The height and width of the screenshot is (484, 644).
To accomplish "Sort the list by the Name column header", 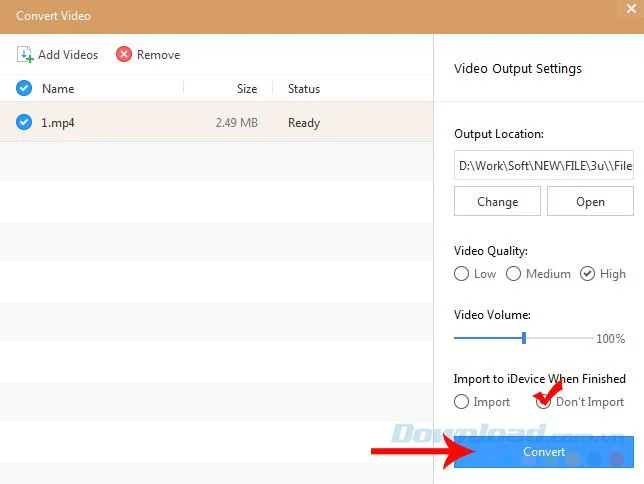I will pyautogui.click(x=58, y=89).
